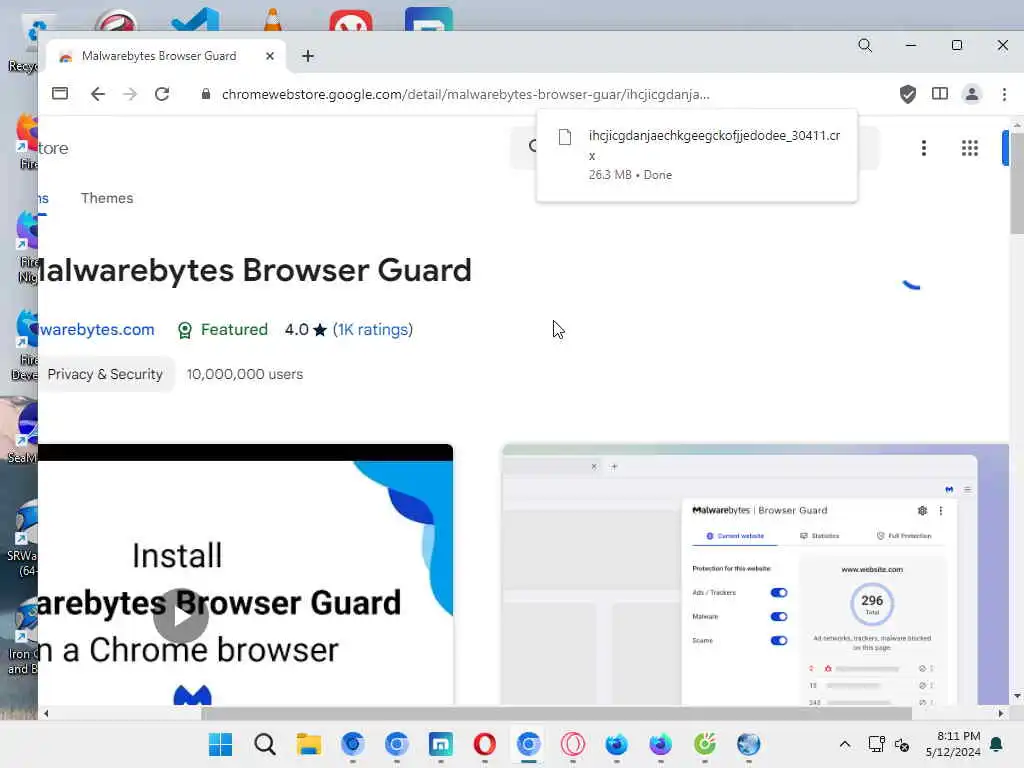View site info via the address bar padlock
The width and height of the screenshot is (1024, 768).
pyautogui.click(x=206, y=94)
